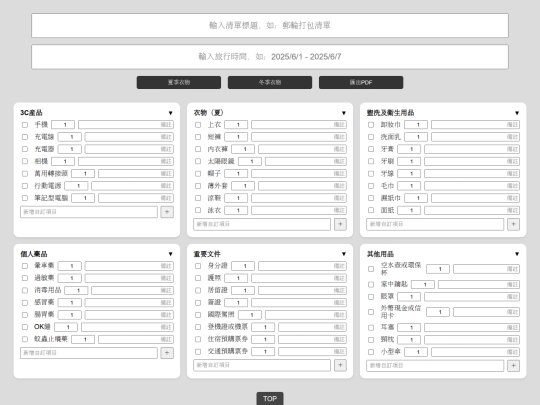
Task: Click the quantity field for 頸枕
Action: [x=409, y=340]
